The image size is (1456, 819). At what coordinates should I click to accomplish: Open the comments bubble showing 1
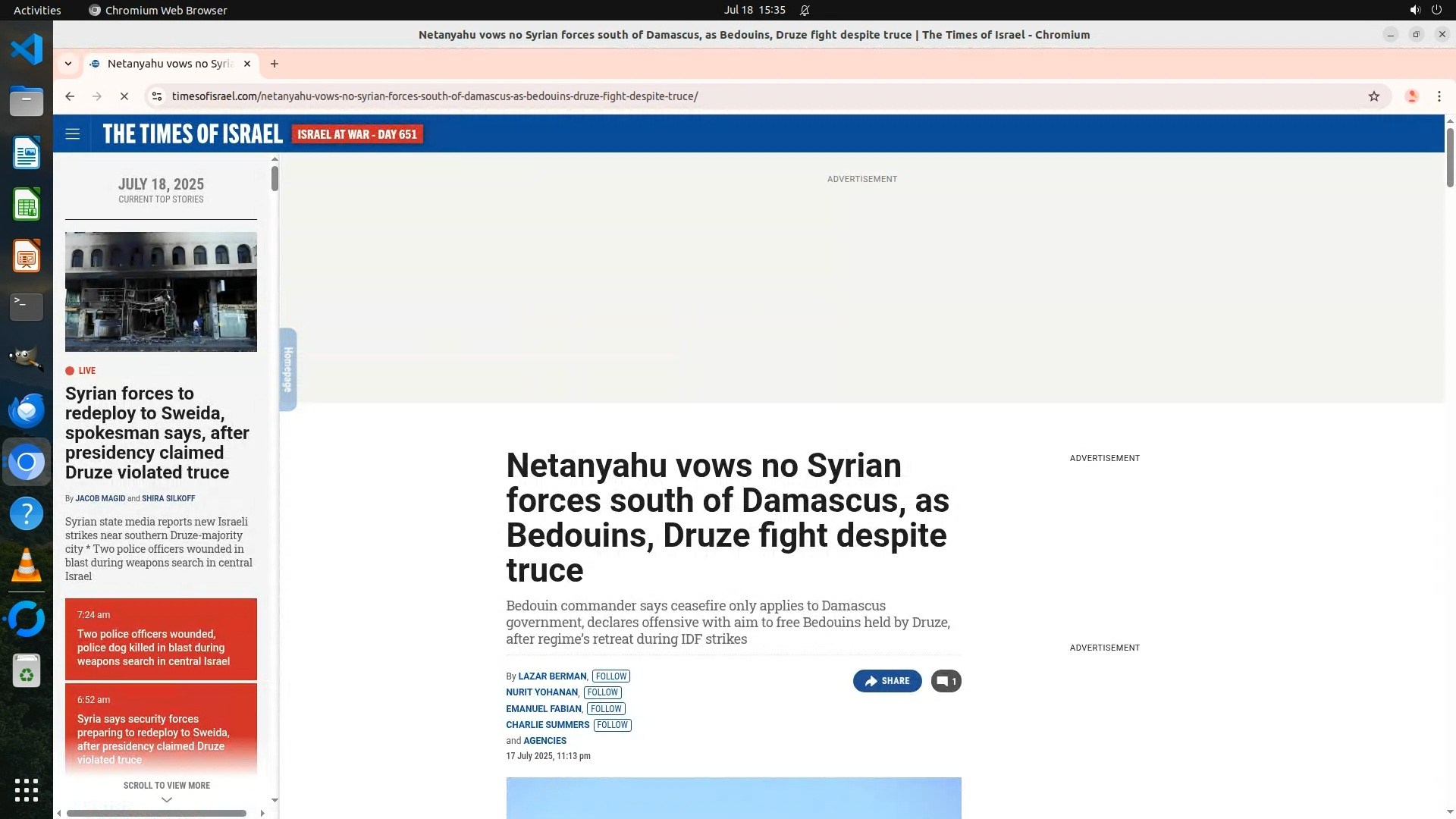click(946, 681)
